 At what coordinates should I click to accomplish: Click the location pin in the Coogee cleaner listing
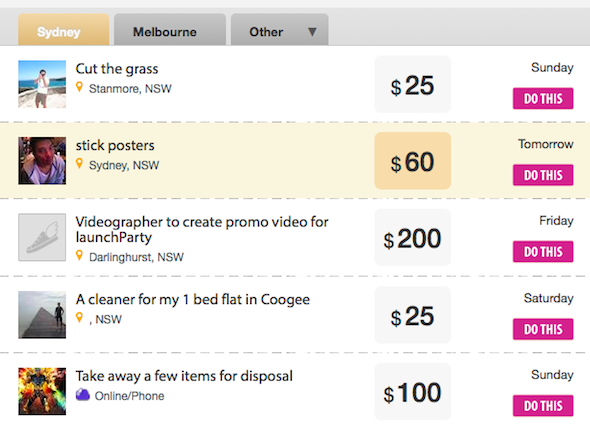coord(79,318)
